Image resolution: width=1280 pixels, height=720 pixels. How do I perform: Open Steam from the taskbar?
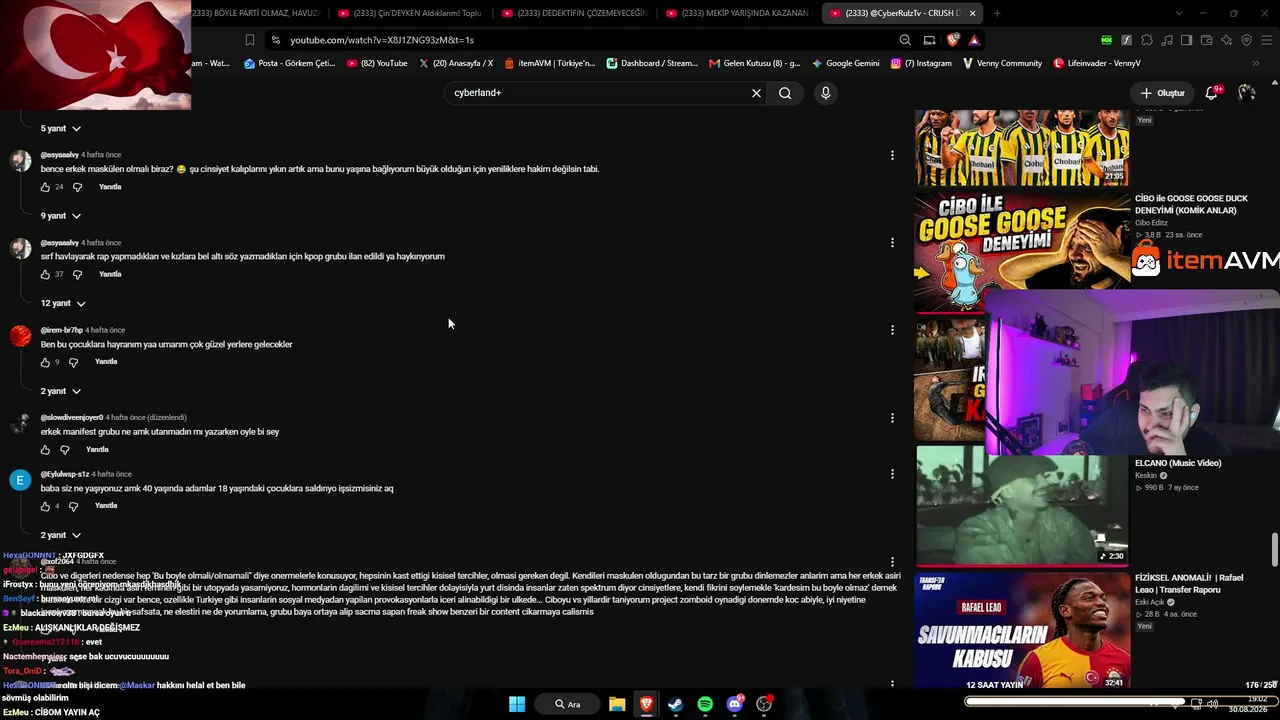click(675, 704)
